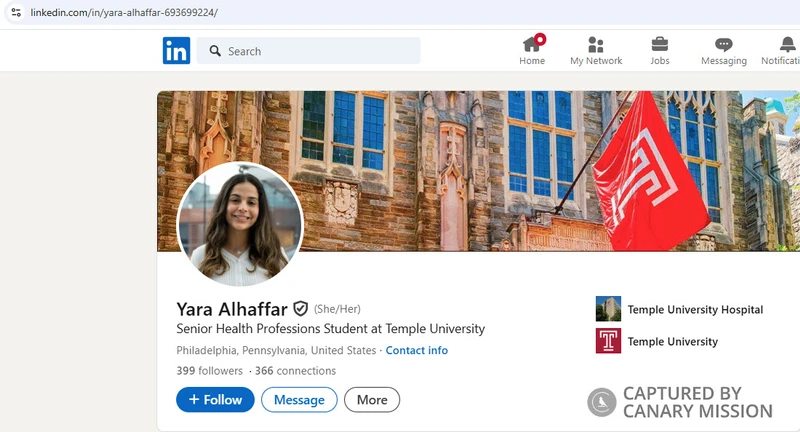This screenshot has width=800, height=432.
Task: Click the search magnifier icon
Action: (215, 51)
